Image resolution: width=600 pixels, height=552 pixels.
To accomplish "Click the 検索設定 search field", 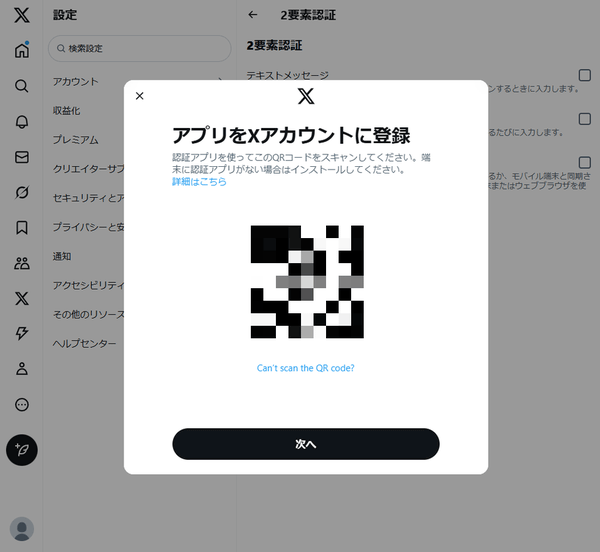I will pos(140,49).
